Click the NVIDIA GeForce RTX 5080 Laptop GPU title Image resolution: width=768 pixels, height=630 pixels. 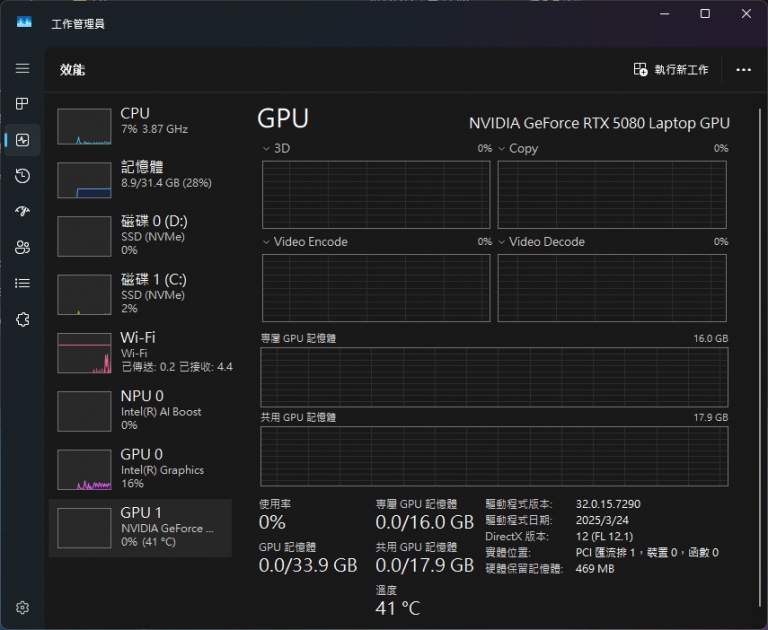pyautogui.click(x=600, y=123)
